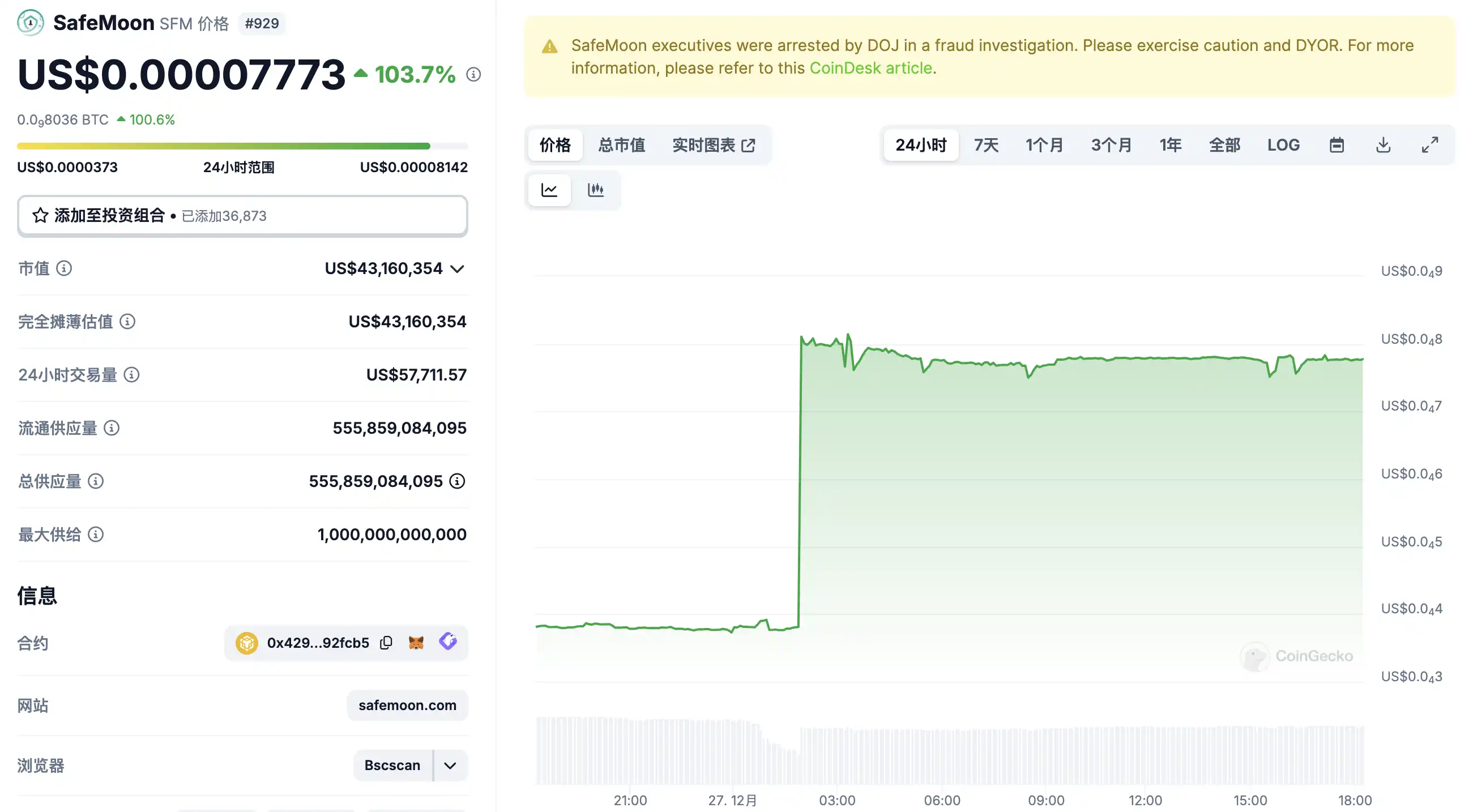Switch to the 总市值 tab

(x=622, y=145)
